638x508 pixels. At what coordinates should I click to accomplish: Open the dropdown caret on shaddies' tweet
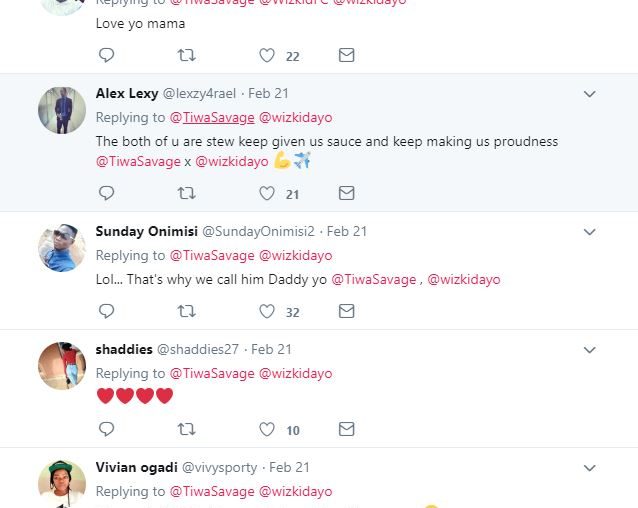click(x=589, y=350)
